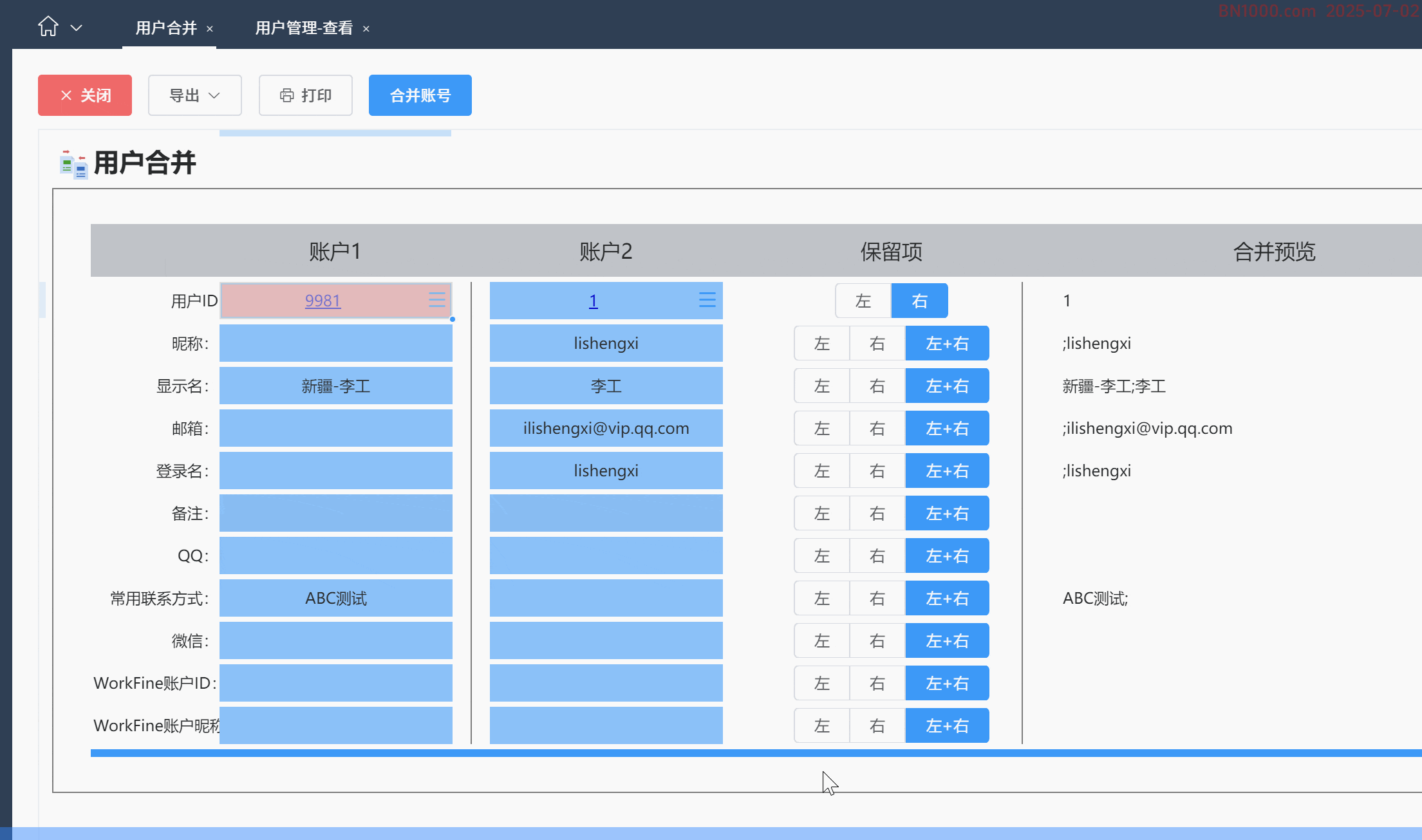The width and height of the screenshot is (1422, 840).
Task: Select 左 for 昵称 row
Action: pyautogui.click(x=822, y=343)
